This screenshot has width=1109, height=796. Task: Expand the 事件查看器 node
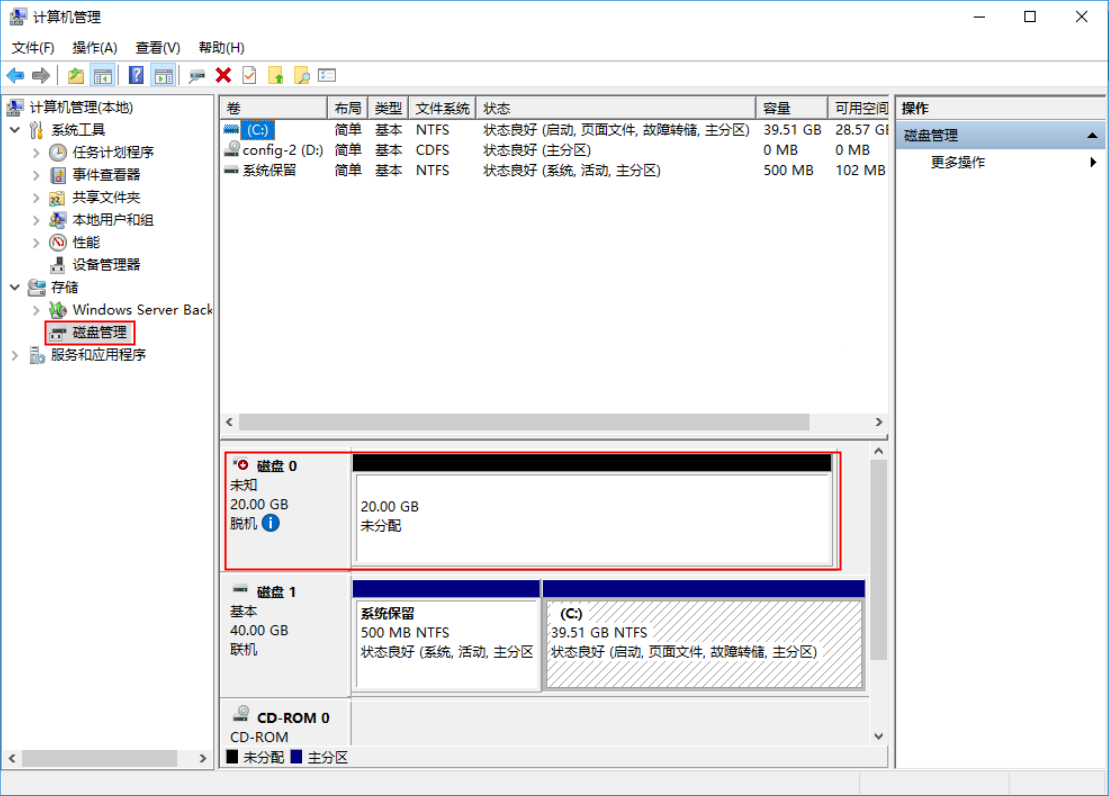(x=36, y=175)
